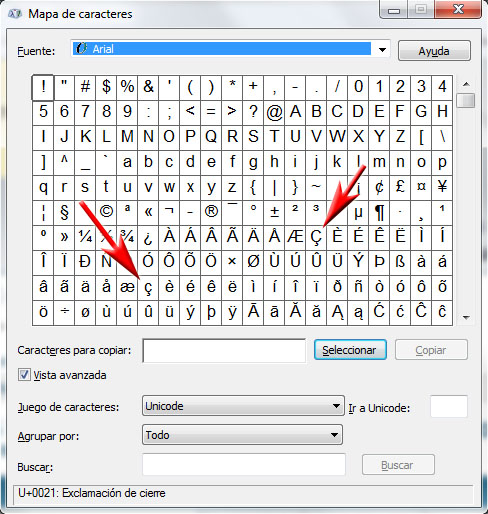Open the Fuente font dropdown
Image resolution: width=488 pixels, height=514 pixels.
(x=382, y=50)
